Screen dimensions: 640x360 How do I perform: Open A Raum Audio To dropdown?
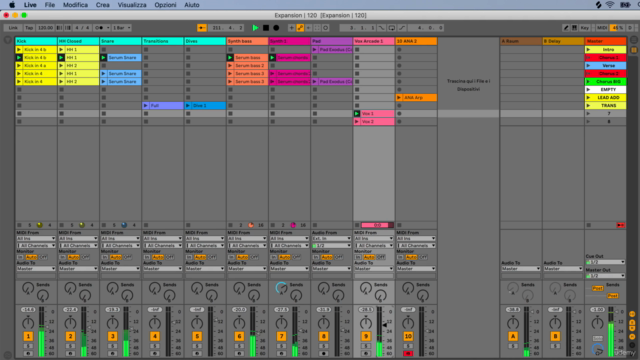521,269
